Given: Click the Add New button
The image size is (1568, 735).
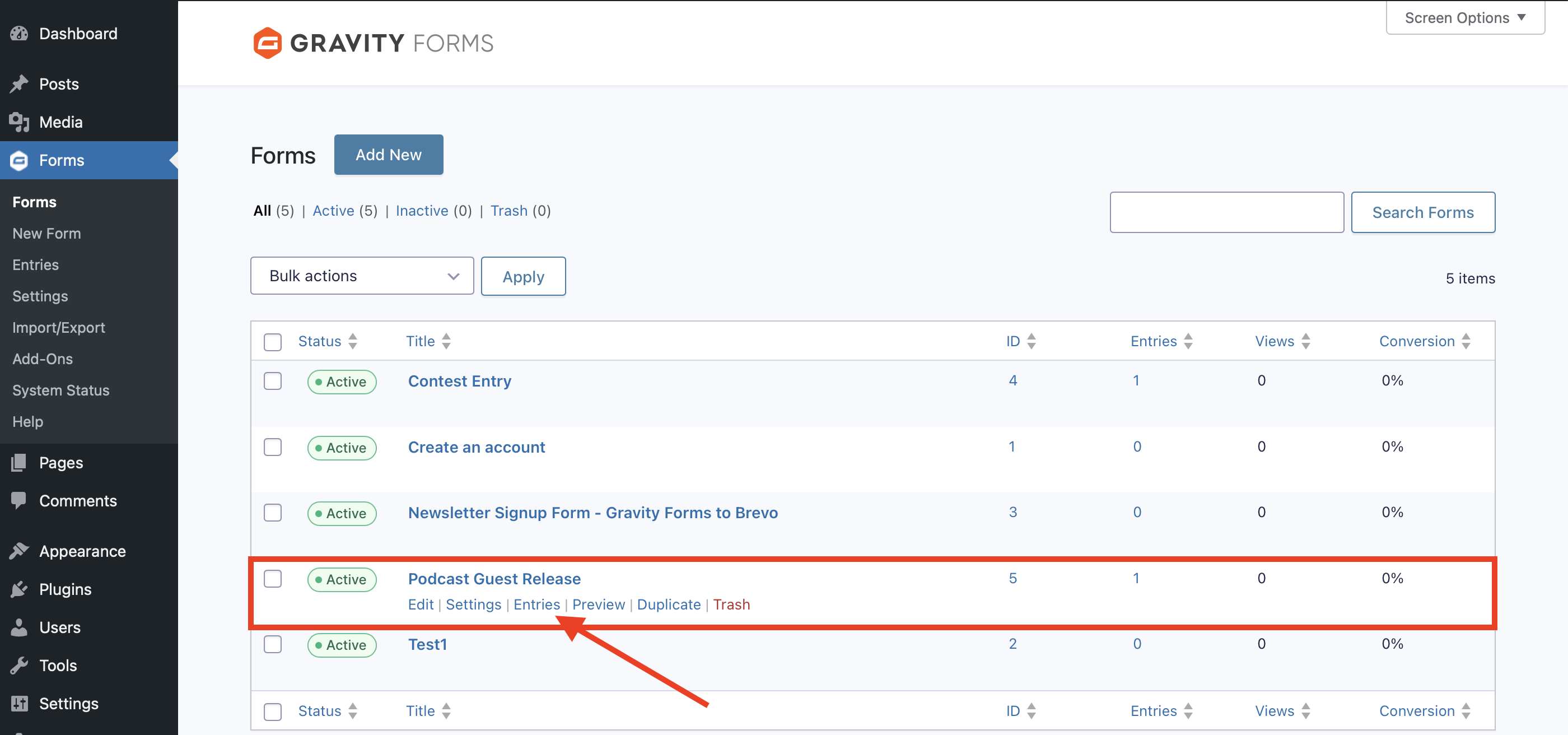Looking at the screenshot, I should point(388,155).
